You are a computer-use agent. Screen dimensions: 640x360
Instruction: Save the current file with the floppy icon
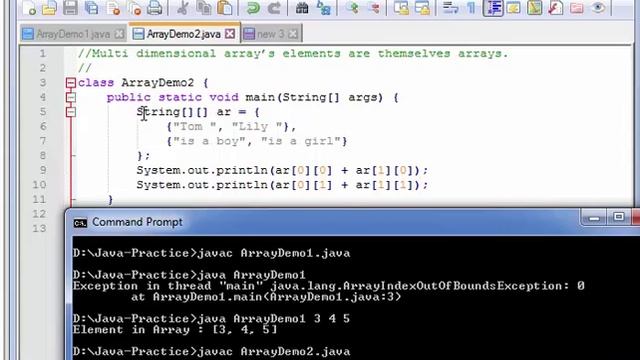[x=70, y=7]
